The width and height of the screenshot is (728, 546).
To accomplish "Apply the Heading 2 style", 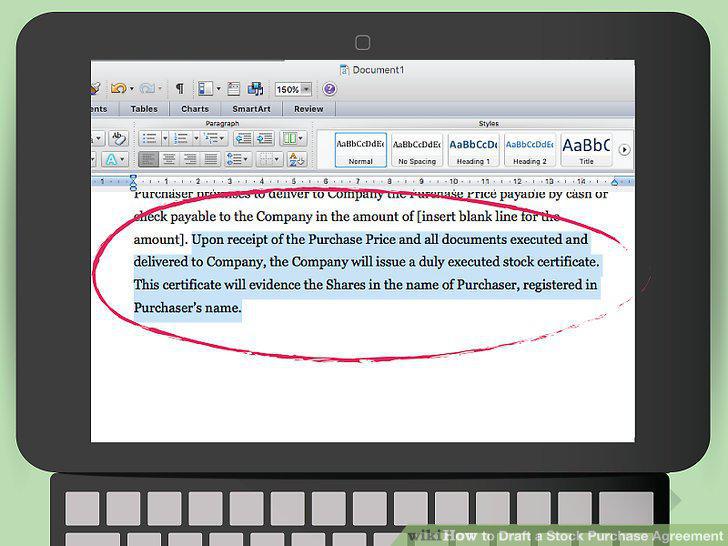I will pyautogui.click(x=530, y=150).
